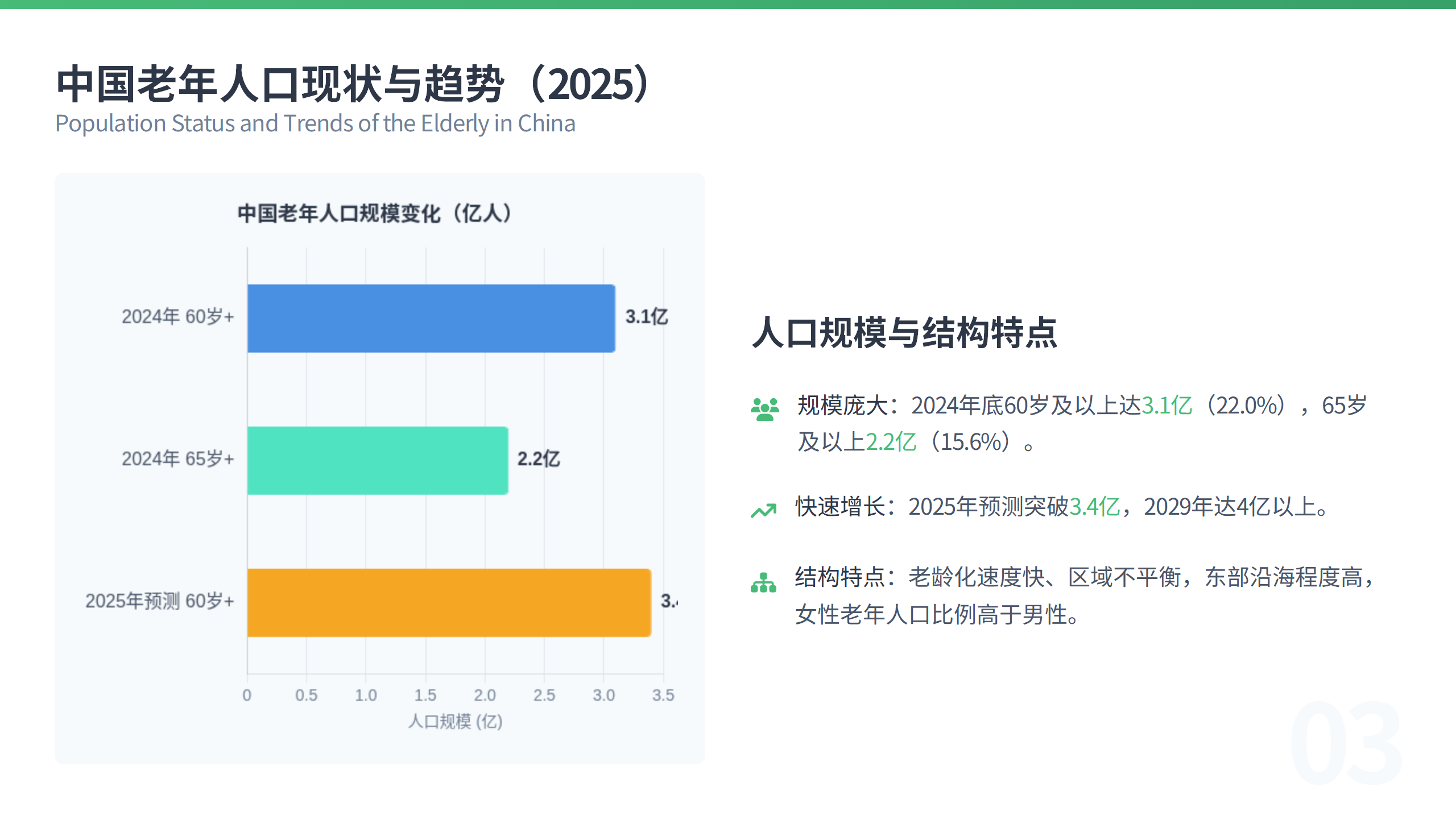The height and width of the screenshot is (819, 1456).
Task: Click the slide title 中国老年人口现状与趋势
Action: 354,84
